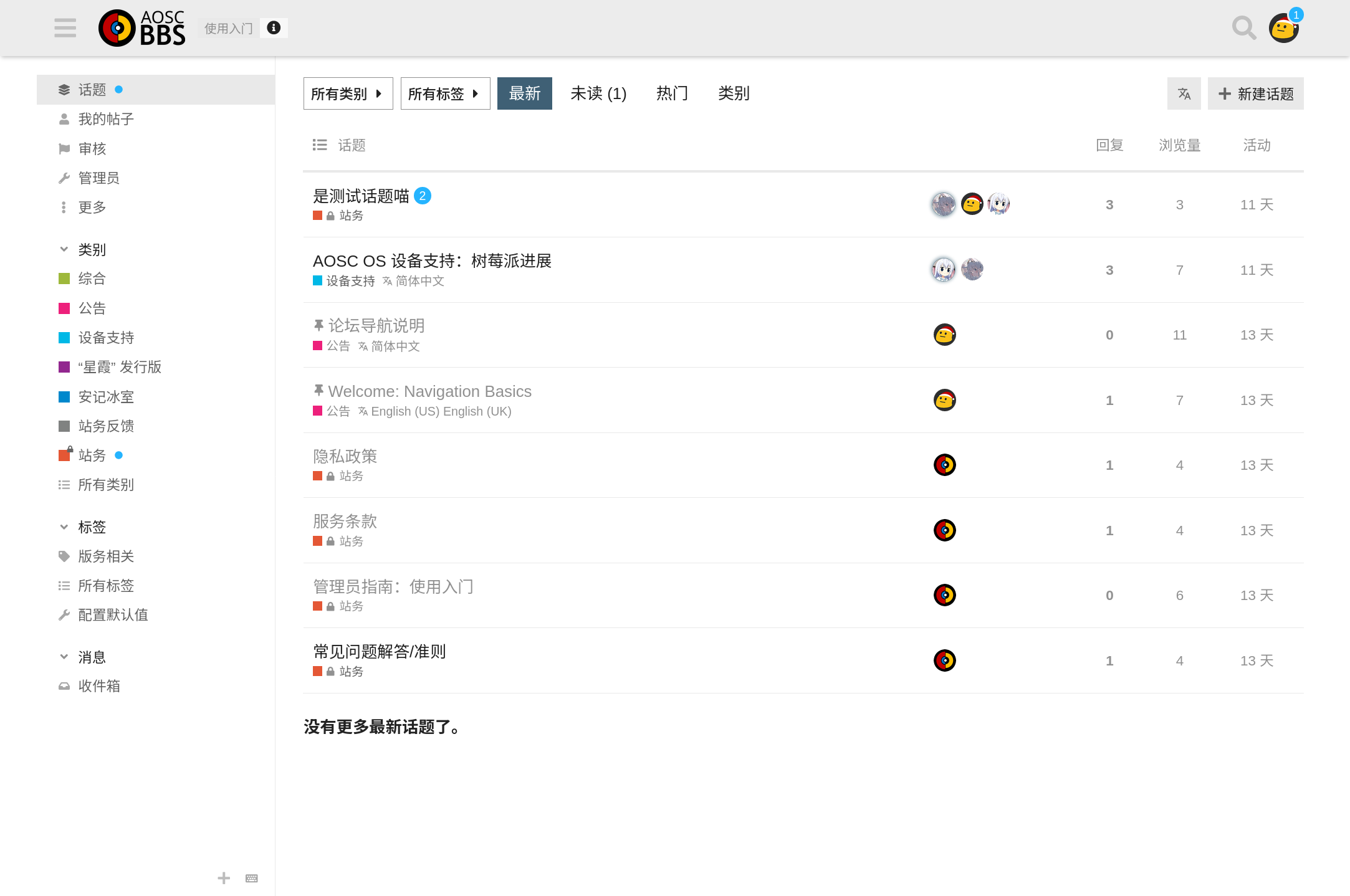Click the keyboard shortcuts icon
1350x896 pixels.
252,879
